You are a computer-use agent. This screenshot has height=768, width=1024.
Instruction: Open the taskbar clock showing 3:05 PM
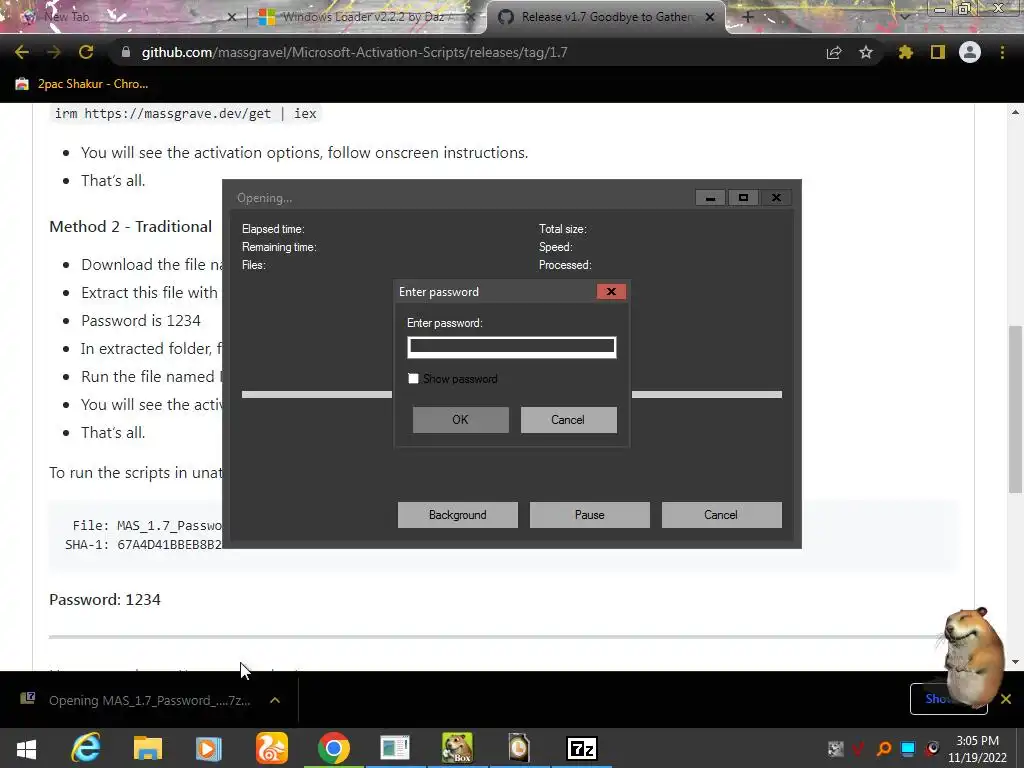click(x=978, y=749)
